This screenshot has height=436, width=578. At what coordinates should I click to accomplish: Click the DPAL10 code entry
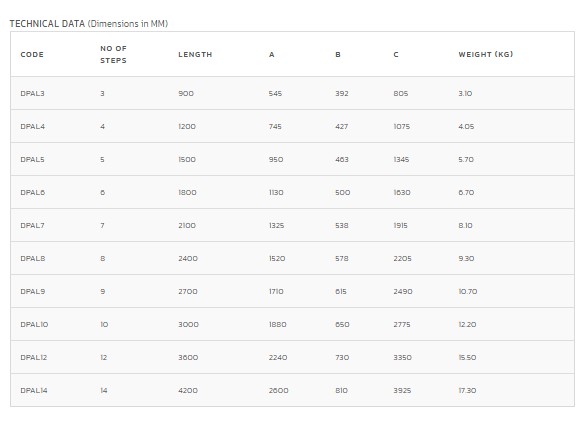click(34, 324)
